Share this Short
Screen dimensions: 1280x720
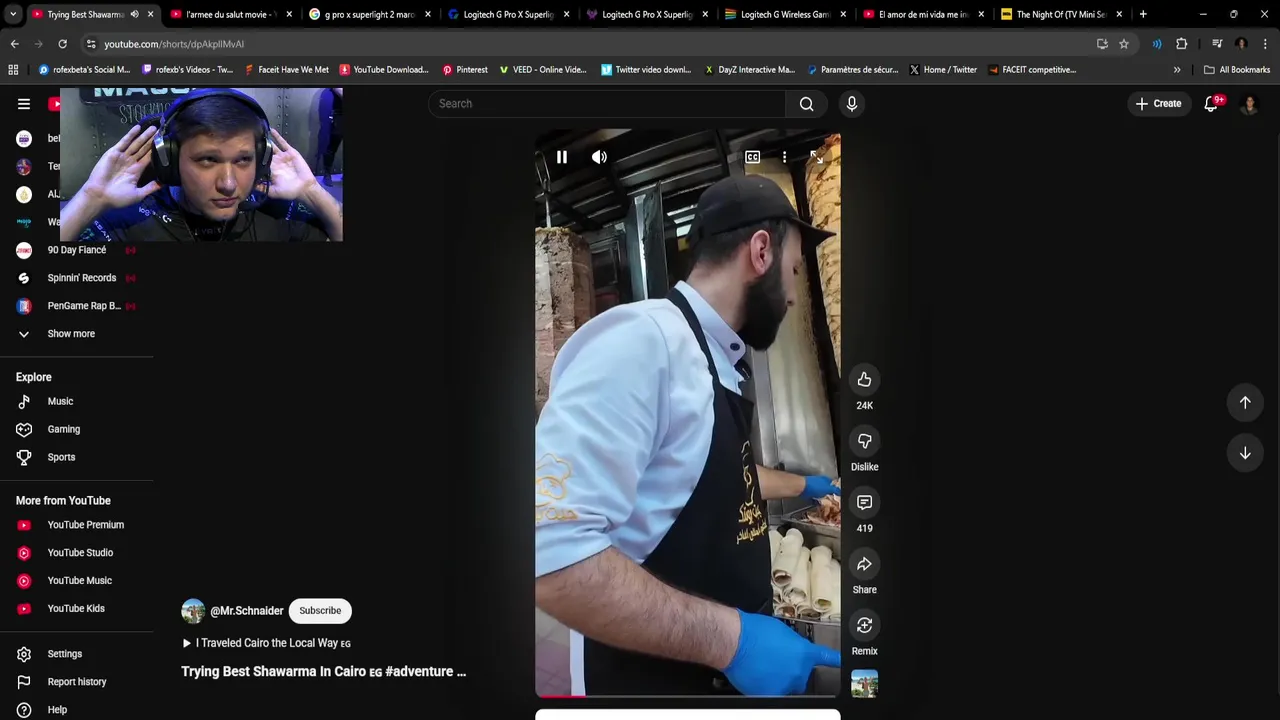pos(864,564)
